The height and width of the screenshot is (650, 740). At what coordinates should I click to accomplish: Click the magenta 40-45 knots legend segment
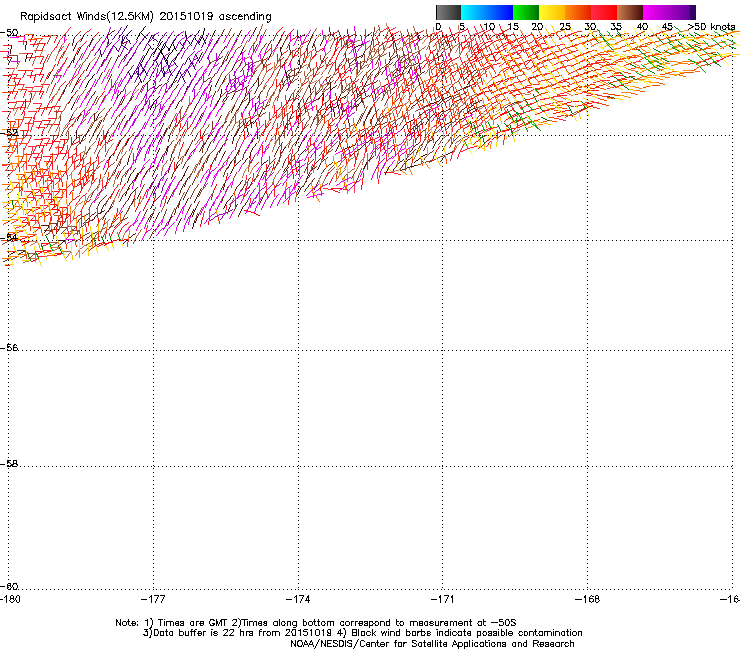[x=656, y=12]
